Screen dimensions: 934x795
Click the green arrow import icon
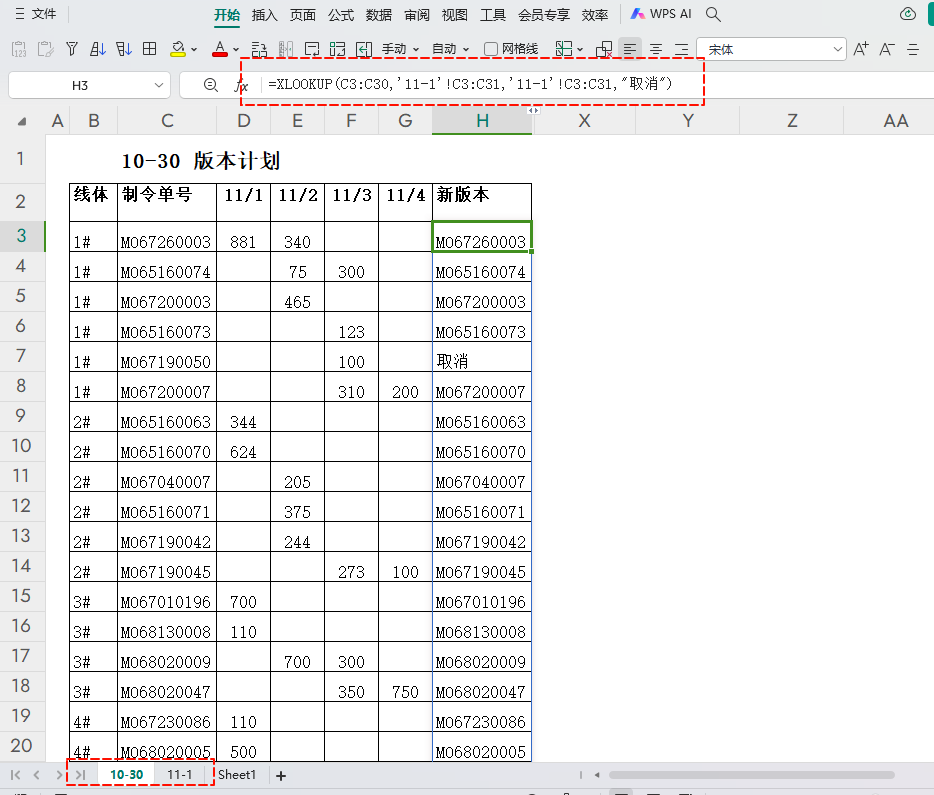[x=363, y=49]
